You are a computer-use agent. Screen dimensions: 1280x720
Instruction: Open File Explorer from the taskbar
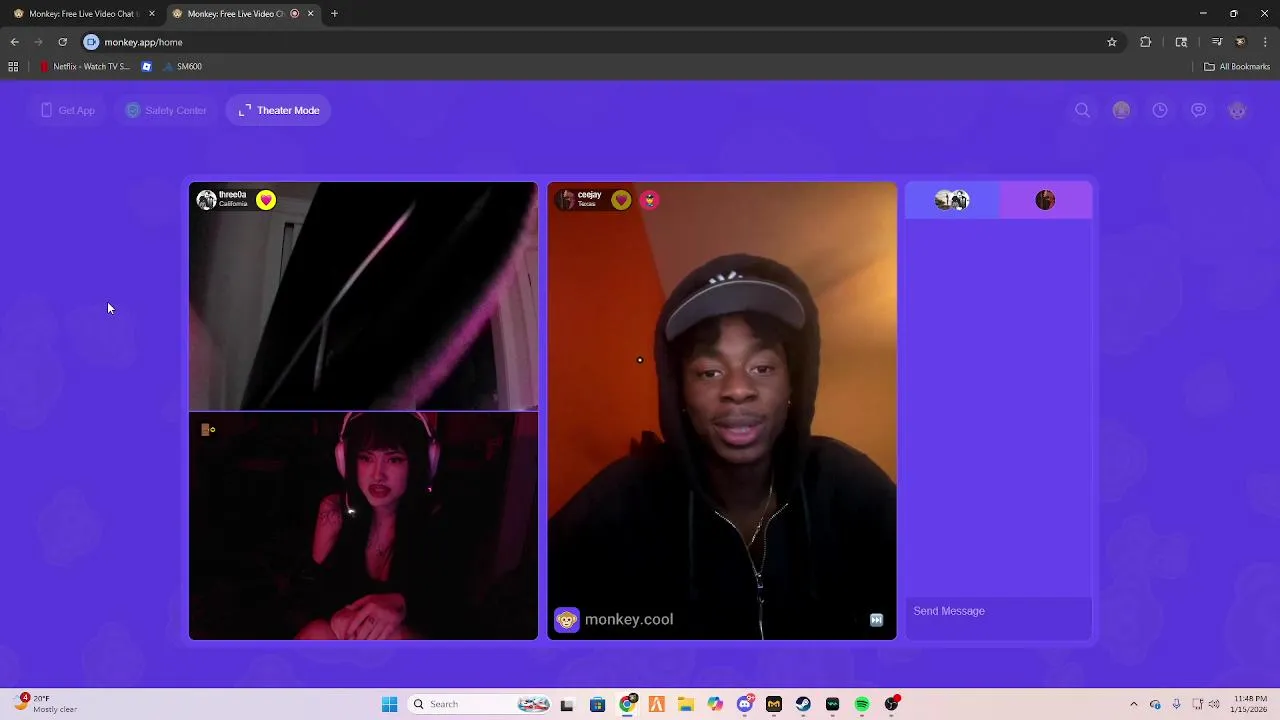[x=686, y=704]
